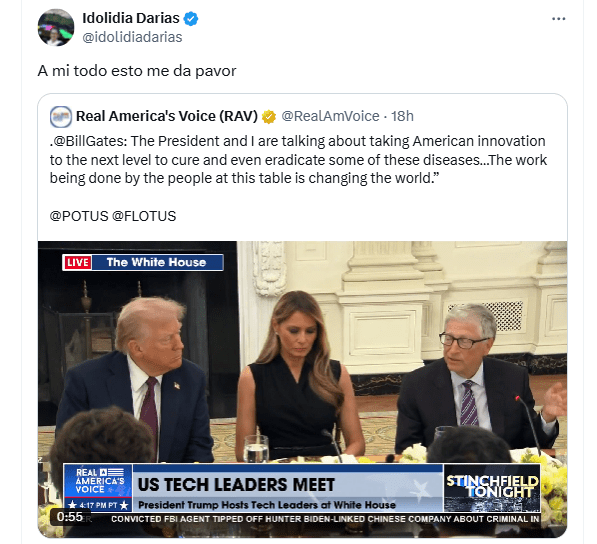This screenshot has height=544, width=597.
Task: Open Idolidia Darias display name
Action: pos(131,18)
